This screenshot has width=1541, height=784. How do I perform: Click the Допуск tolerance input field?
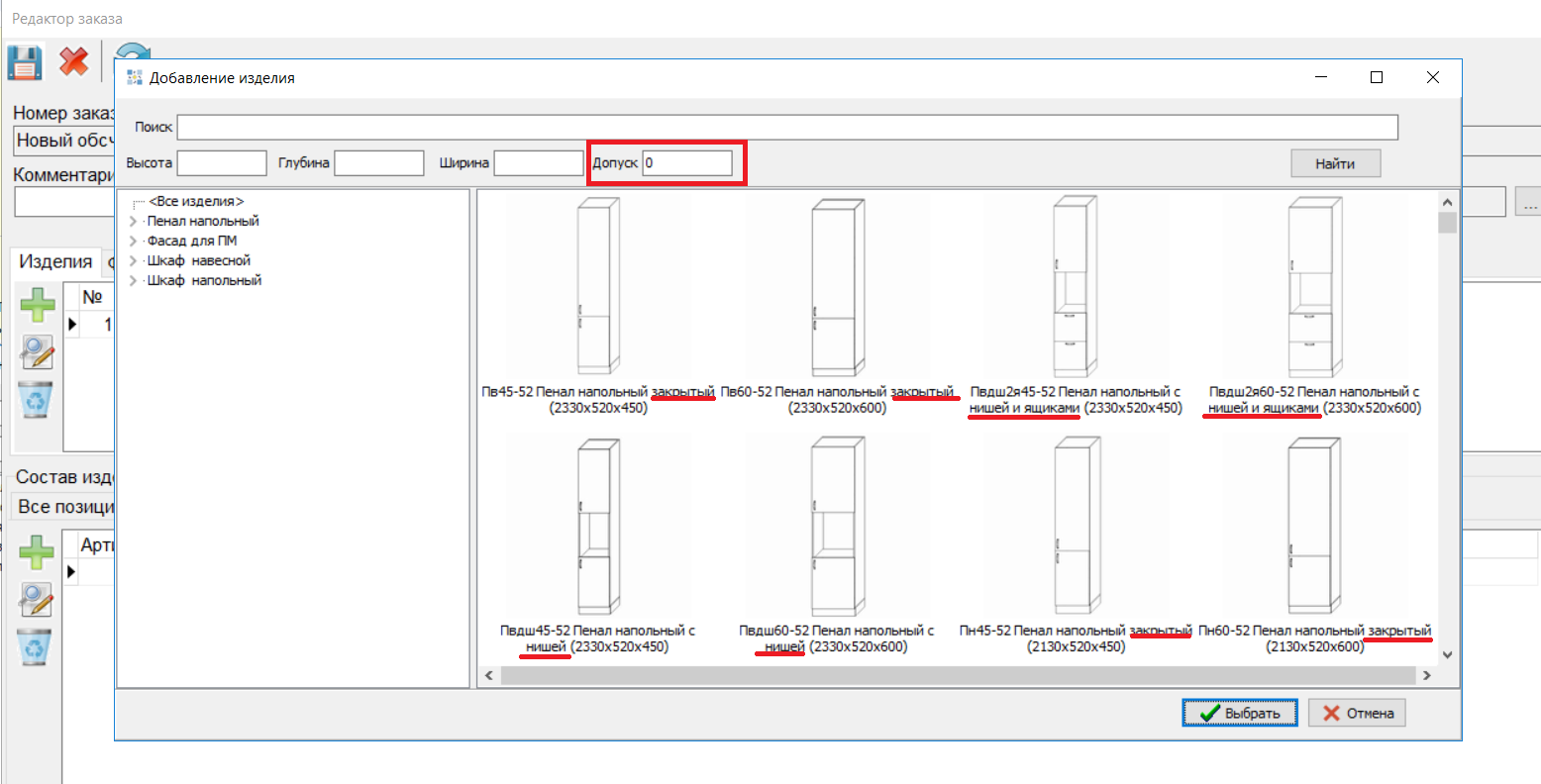687,163
